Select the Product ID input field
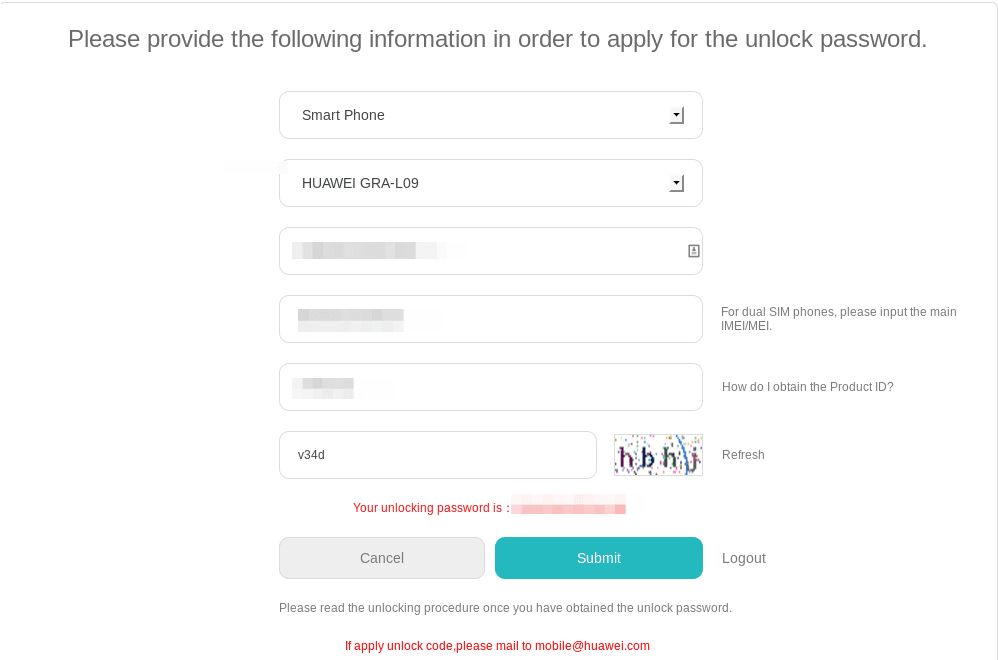 pyautogui.click(x=491, y=387)
